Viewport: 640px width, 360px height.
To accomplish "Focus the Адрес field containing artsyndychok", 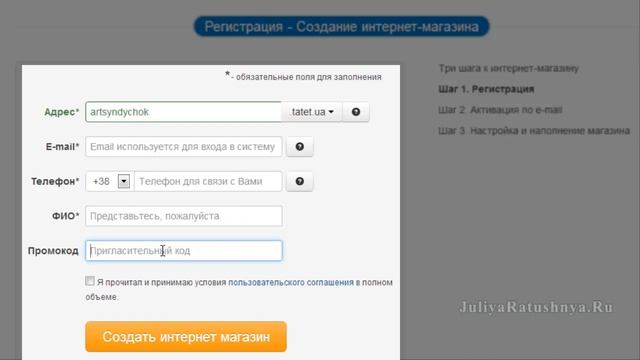I will tap(183, 112).
